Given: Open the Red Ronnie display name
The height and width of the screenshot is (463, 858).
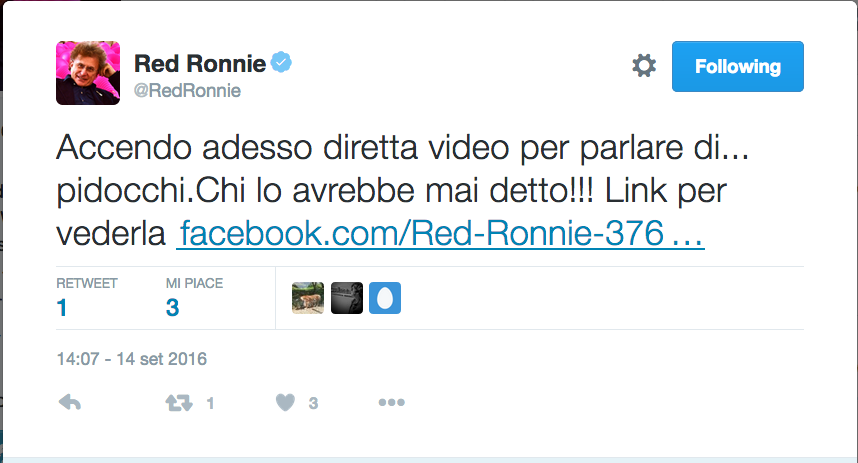Looking at the screenshot, I should [200, 64].
